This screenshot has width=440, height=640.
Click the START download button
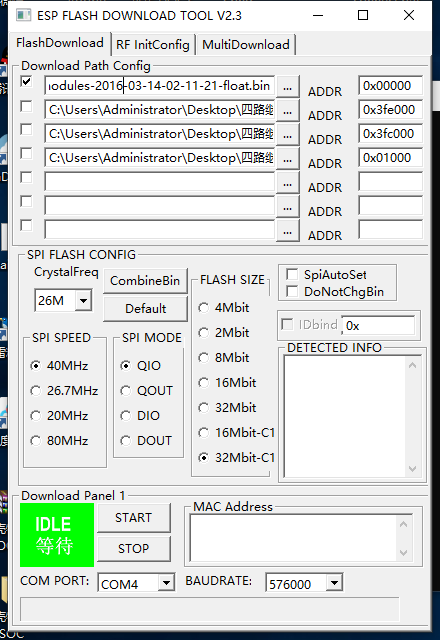point(133,518)
